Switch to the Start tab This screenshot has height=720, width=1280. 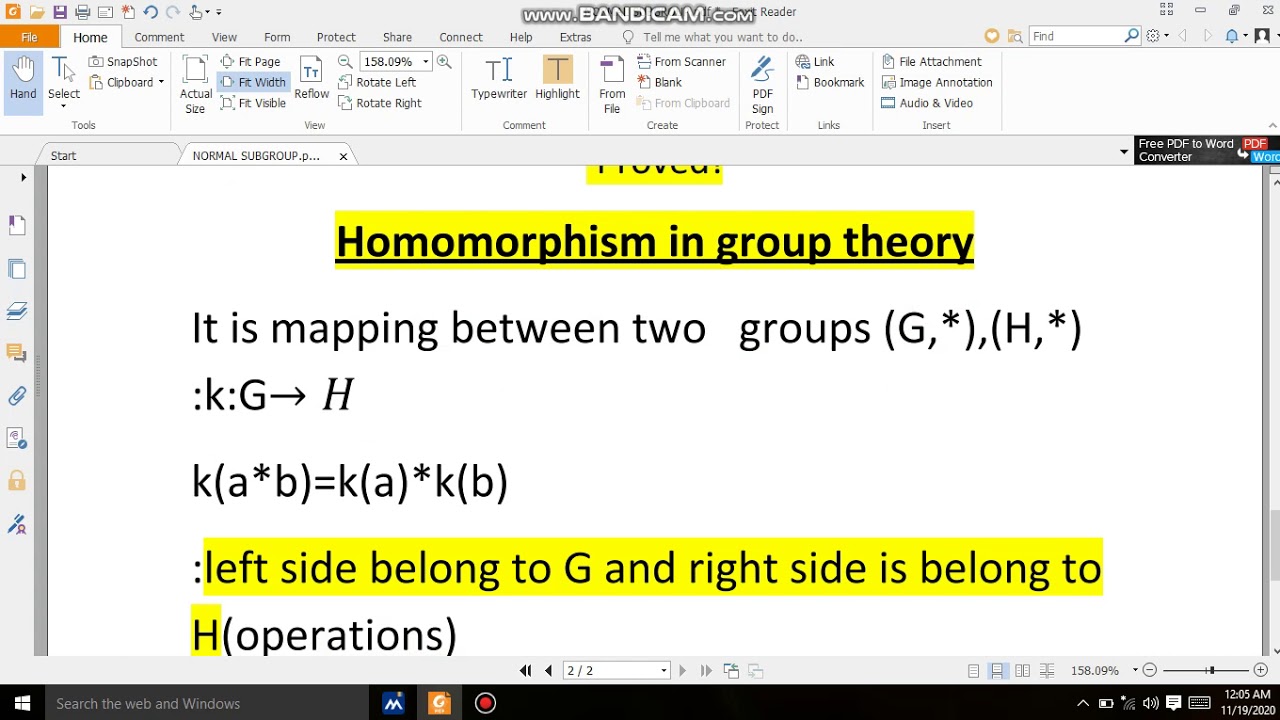coord(63,156)
